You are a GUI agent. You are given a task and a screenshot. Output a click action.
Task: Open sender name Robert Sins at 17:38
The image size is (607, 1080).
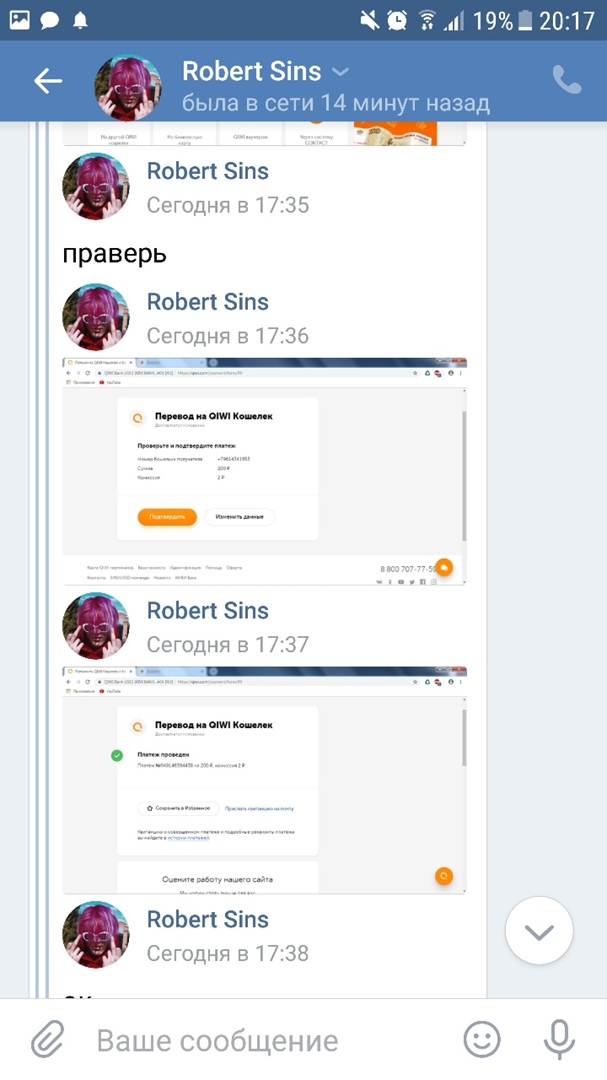(207, 919)
